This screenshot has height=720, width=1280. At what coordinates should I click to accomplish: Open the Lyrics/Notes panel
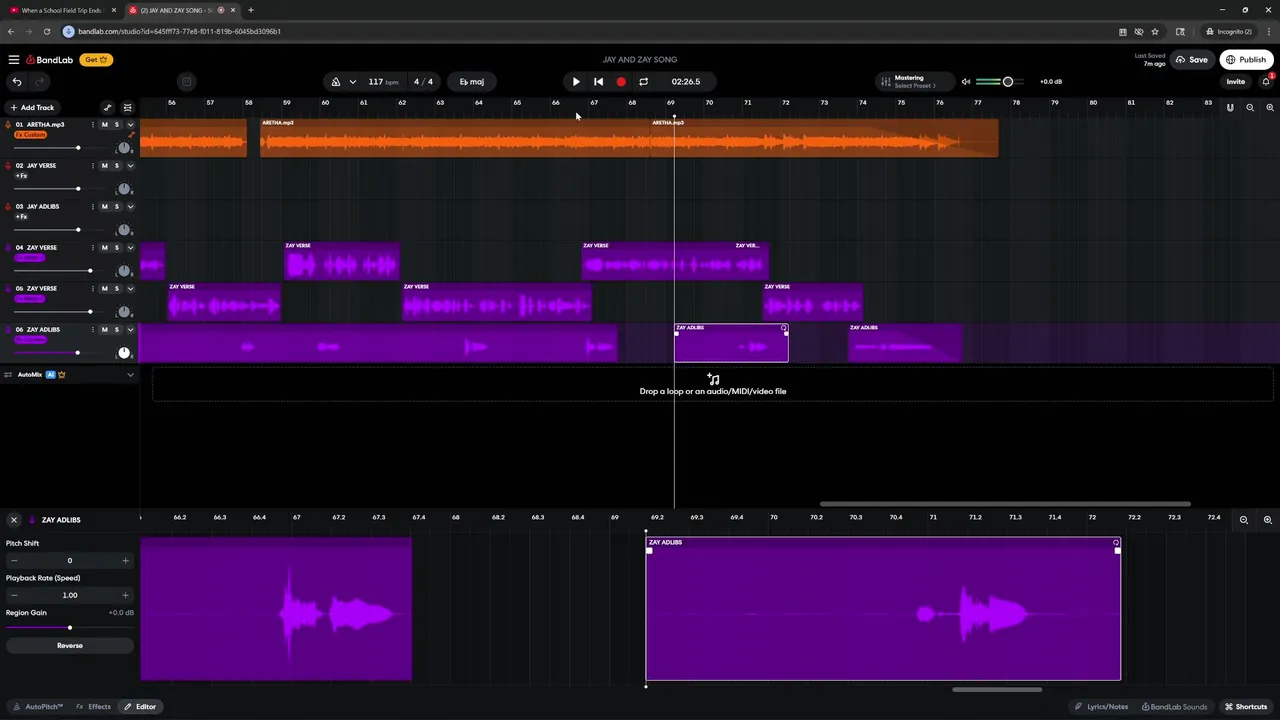point(1102,707)
